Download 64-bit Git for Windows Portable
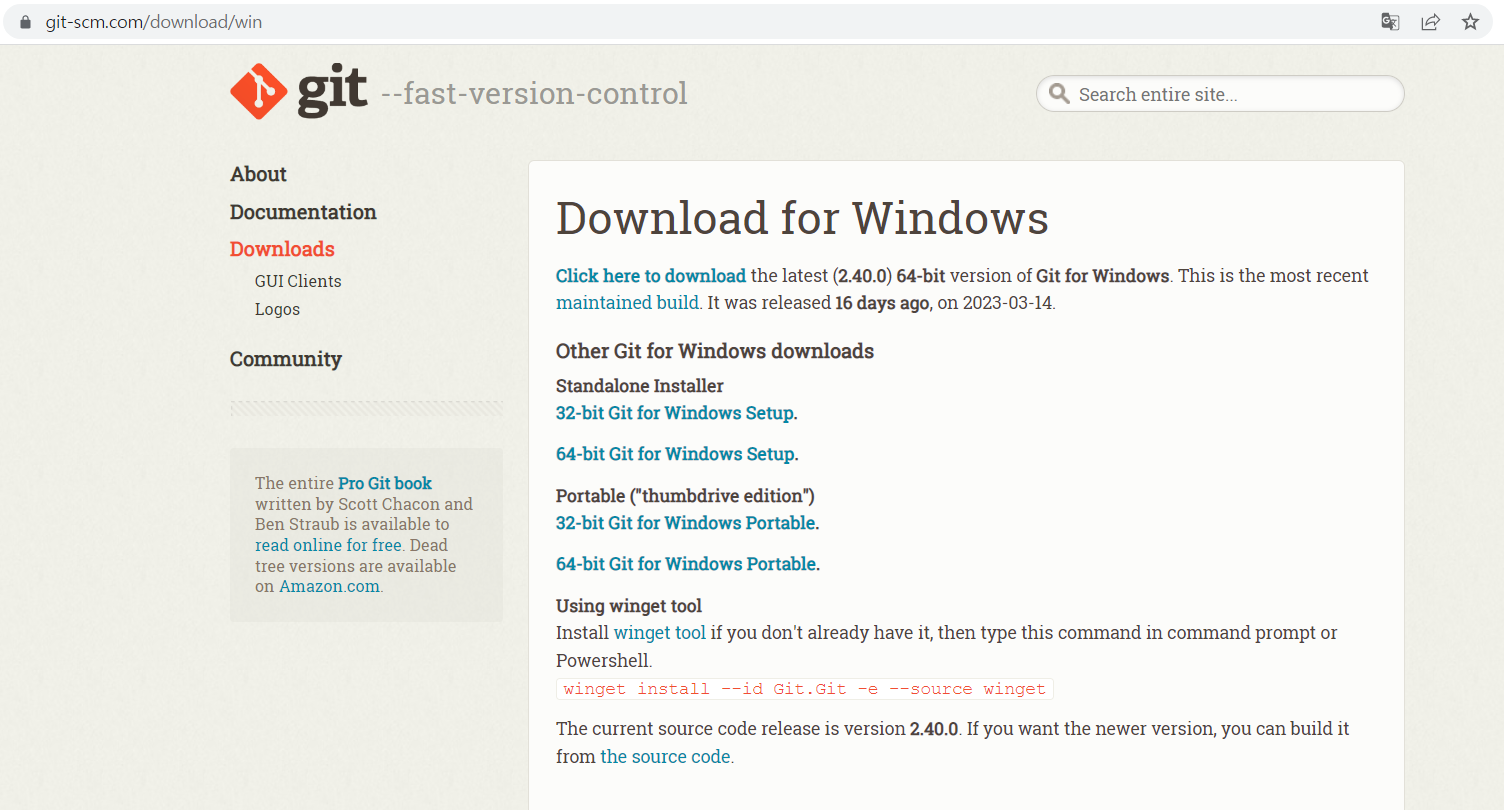 (686, 564)
